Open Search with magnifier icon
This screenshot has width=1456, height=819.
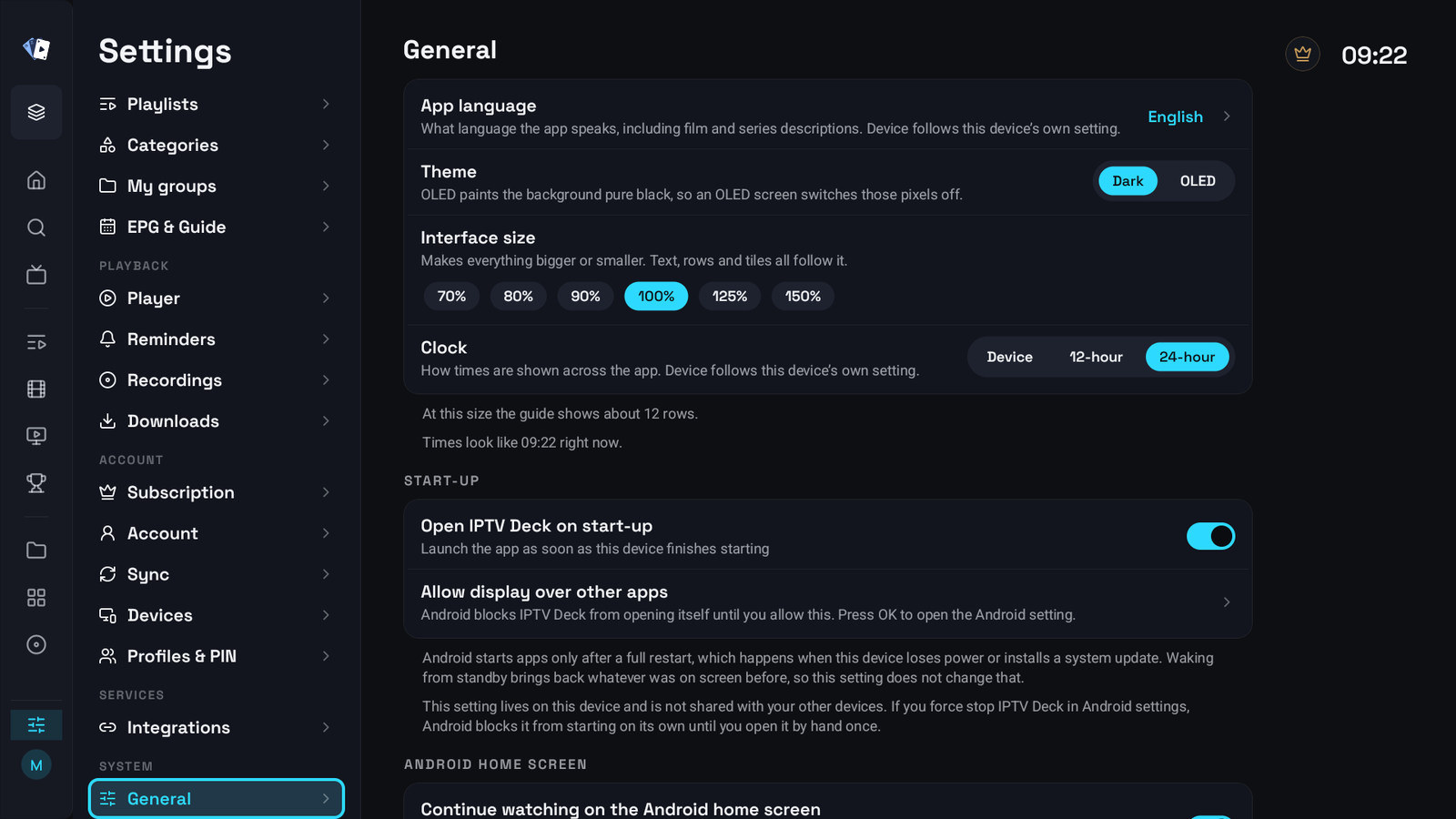[36, 227]
